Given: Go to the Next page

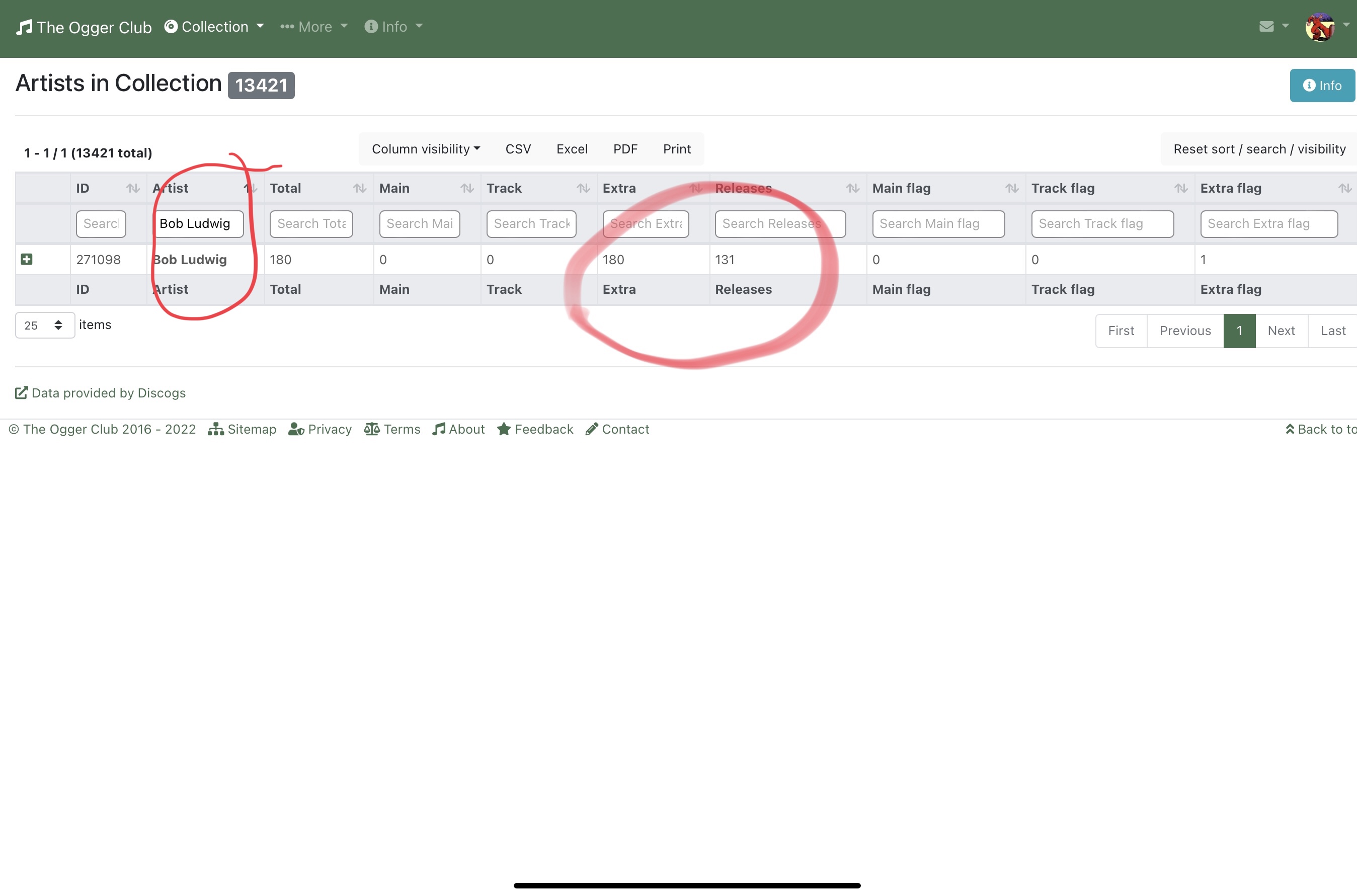Looking at the screenshot, I should [1281, 331].
